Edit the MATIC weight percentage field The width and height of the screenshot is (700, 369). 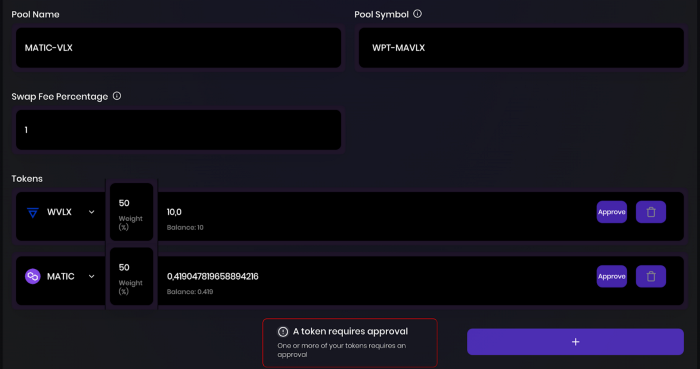tap(131, 276)
